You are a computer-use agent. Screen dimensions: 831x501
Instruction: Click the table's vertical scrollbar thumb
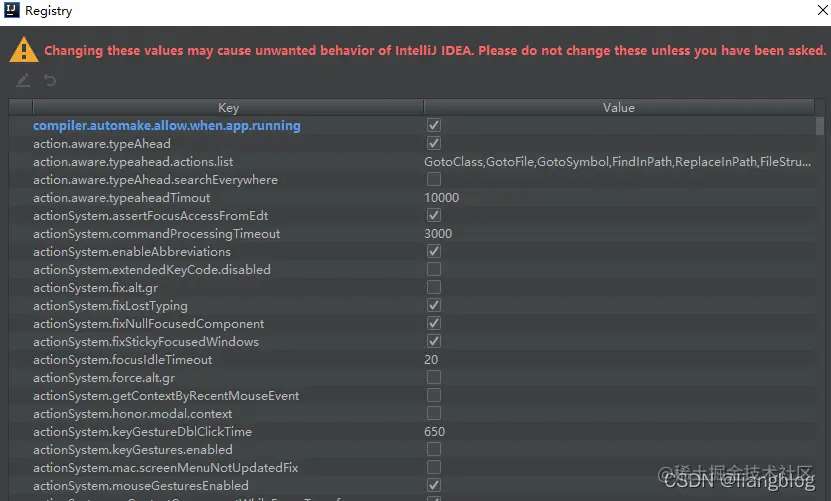[820, 126]
